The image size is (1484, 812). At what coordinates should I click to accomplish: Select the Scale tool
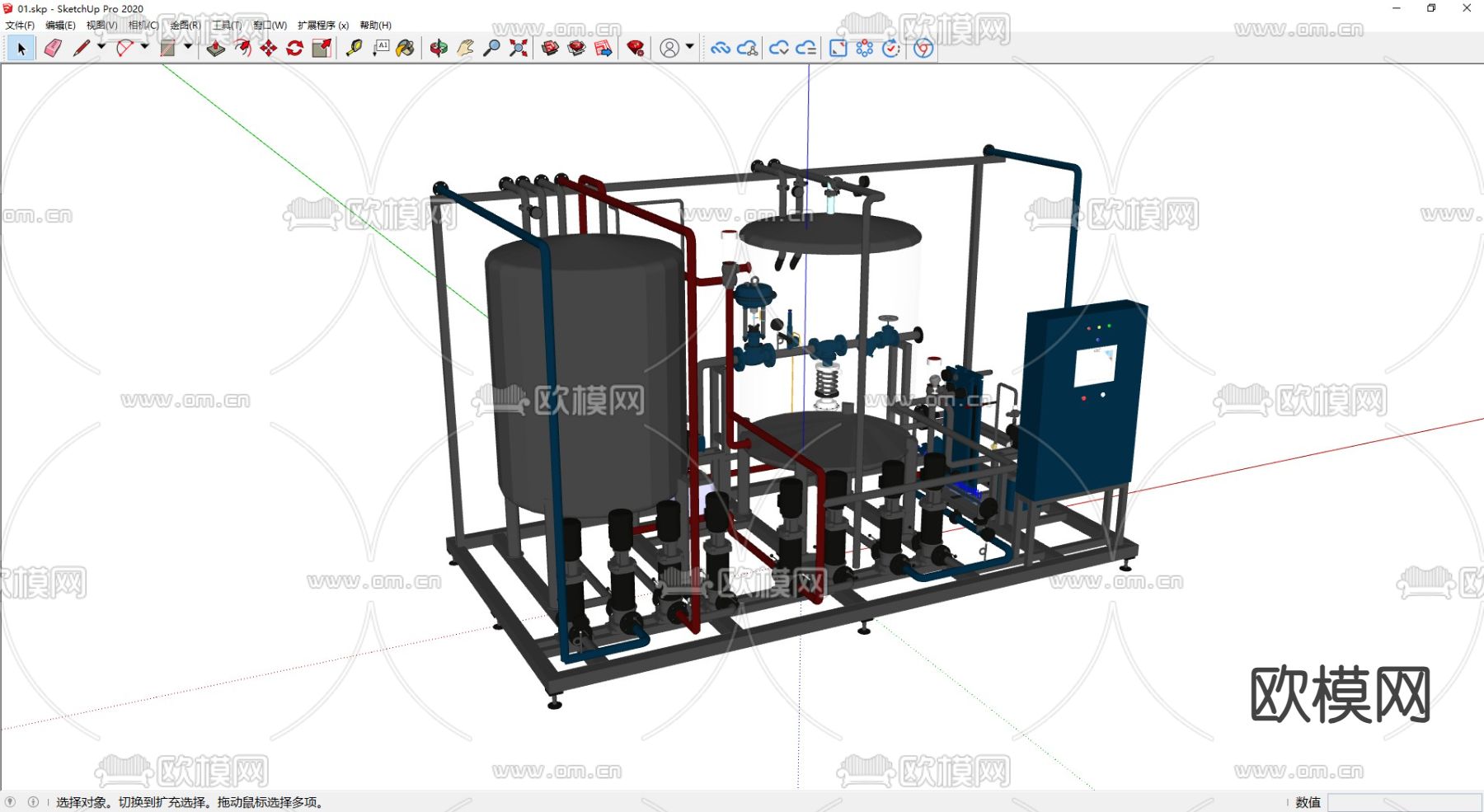tap(322, 49)
